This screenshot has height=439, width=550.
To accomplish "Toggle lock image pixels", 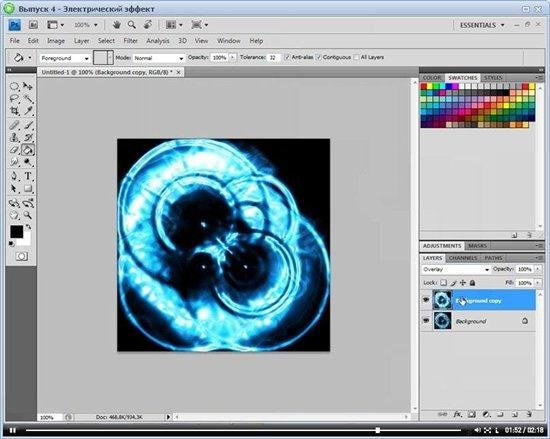I will pyautogui.click(x=454, y=283).
